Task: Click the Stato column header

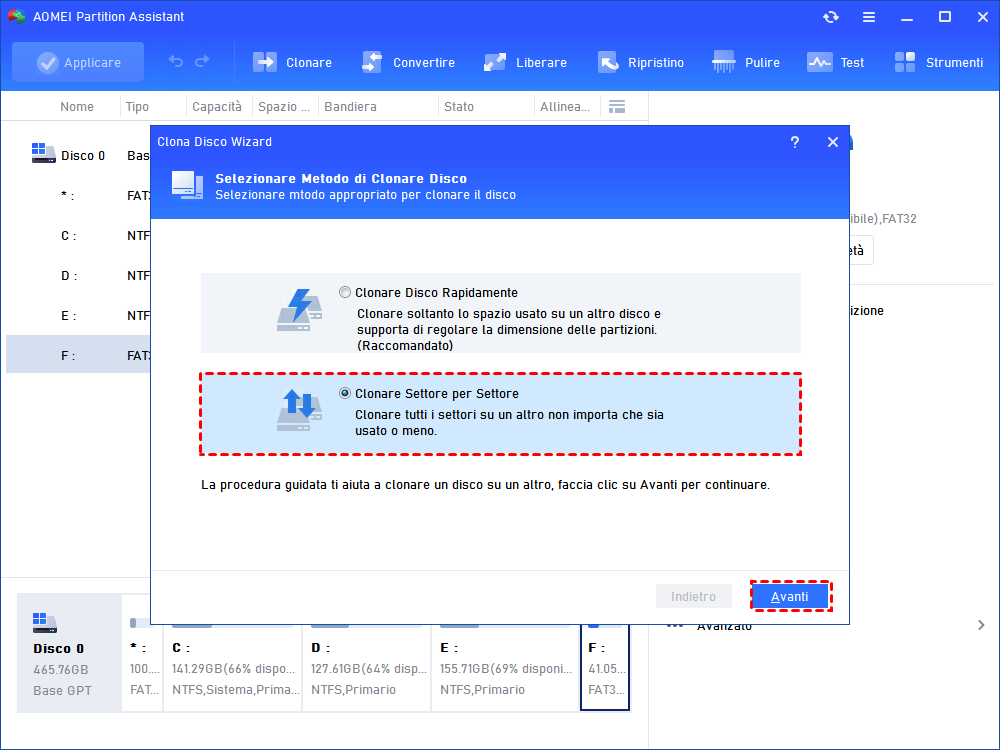Action: (459, 107)
